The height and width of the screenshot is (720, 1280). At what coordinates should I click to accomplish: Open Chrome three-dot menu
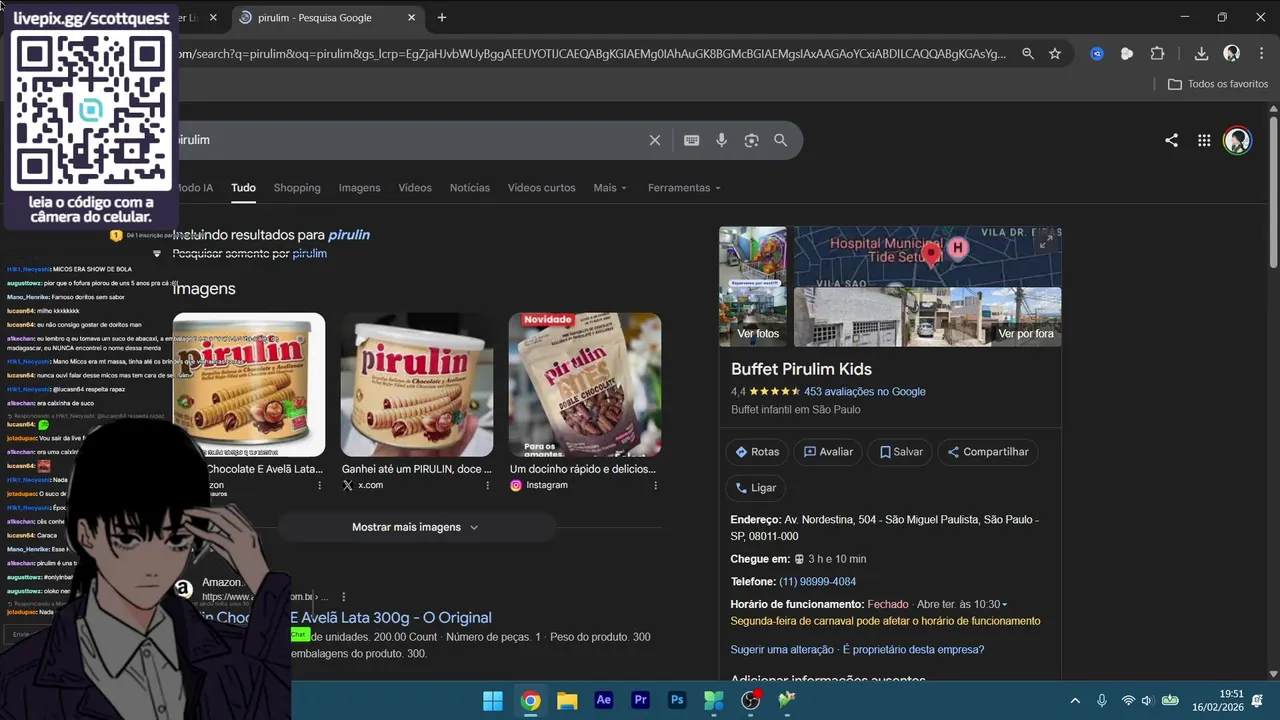click(x=1260, y=54)
